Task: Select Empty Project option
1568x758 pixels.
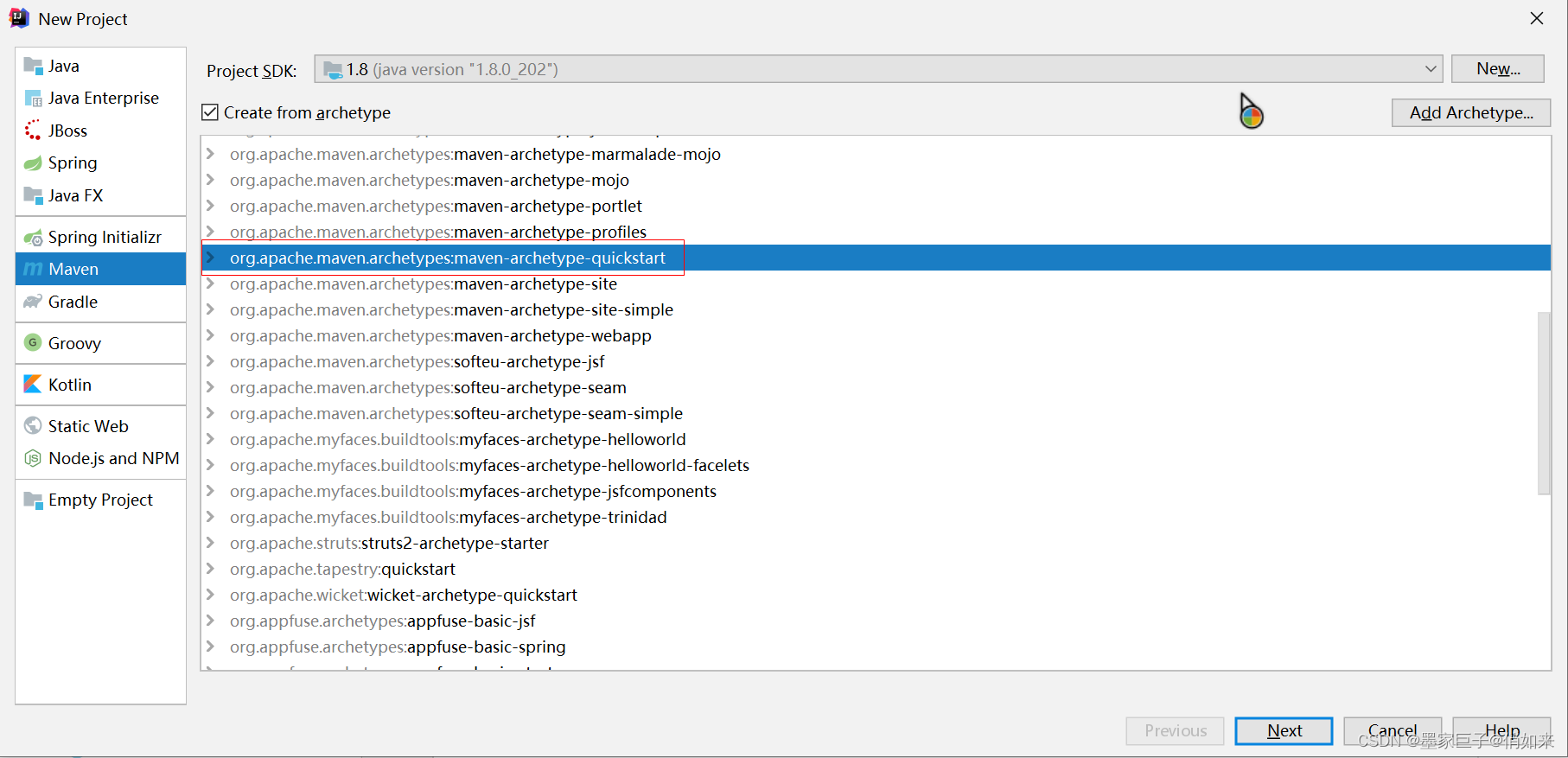Action: point(100,500)
